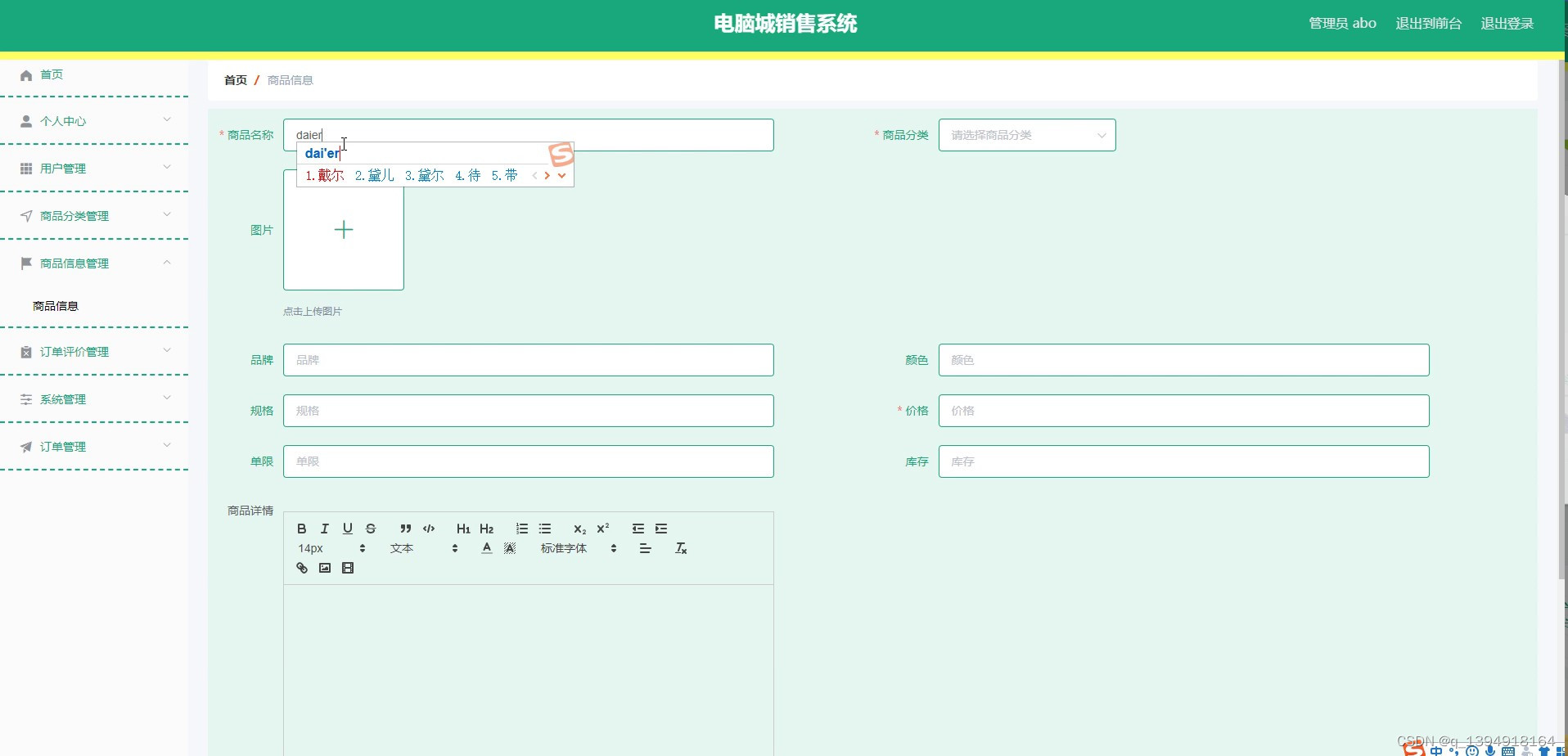This screenshot has width=1568, height=756.
Task: Click inside the 商品详情 rich text area
Action: tap(528, 669)
